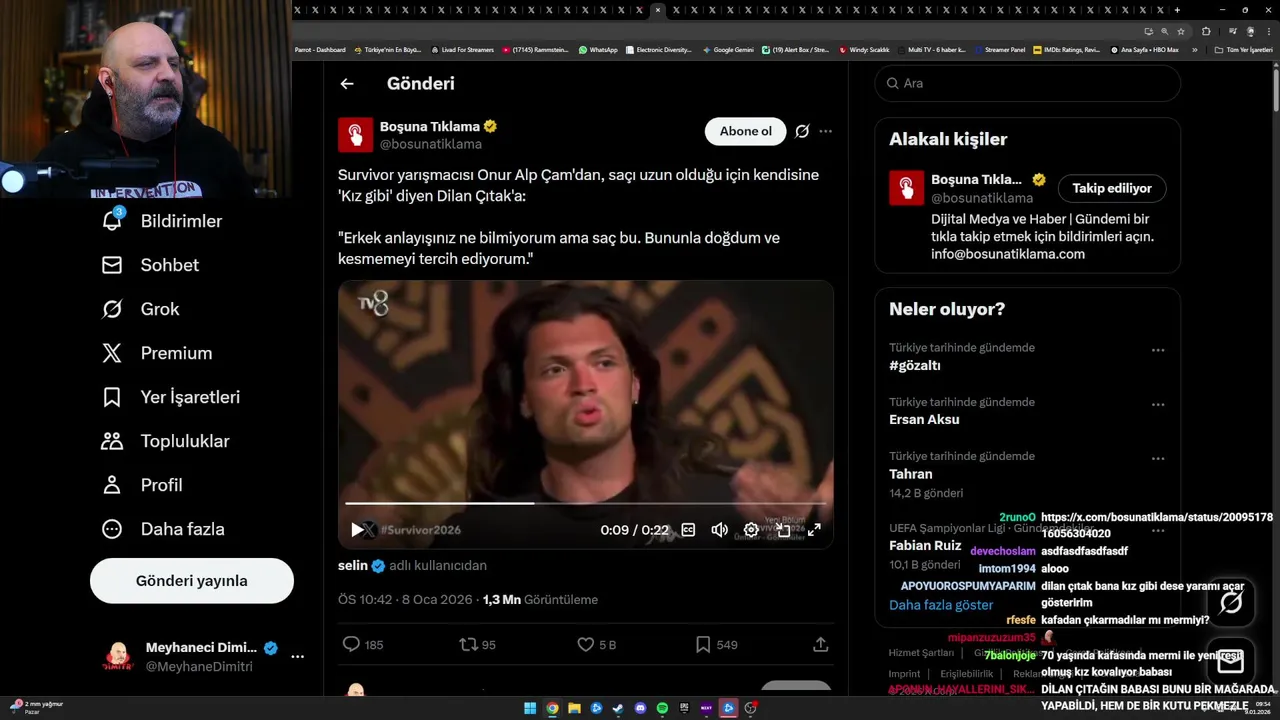Viewport: 1280px width, 720px height.
Task: Open options for the #gözaltı trend
Action: point(1158,350)
